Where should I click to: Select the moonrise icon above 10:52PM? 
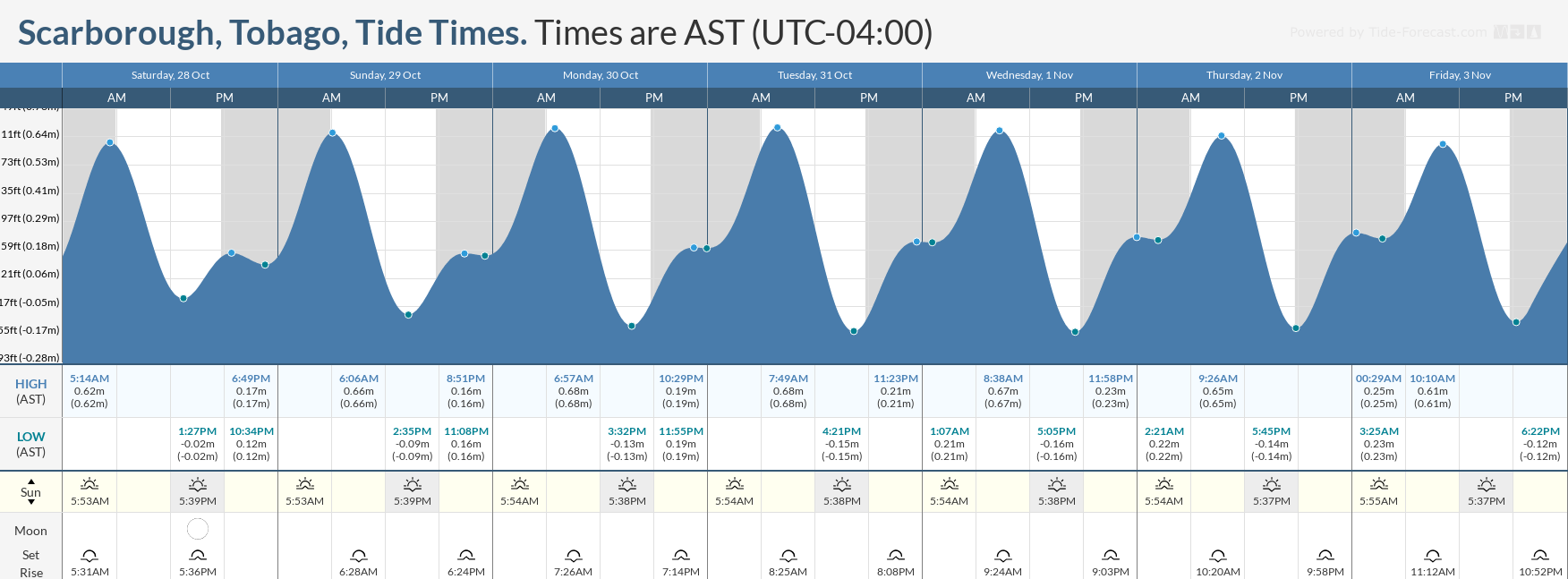click(x=1540, y=556)
